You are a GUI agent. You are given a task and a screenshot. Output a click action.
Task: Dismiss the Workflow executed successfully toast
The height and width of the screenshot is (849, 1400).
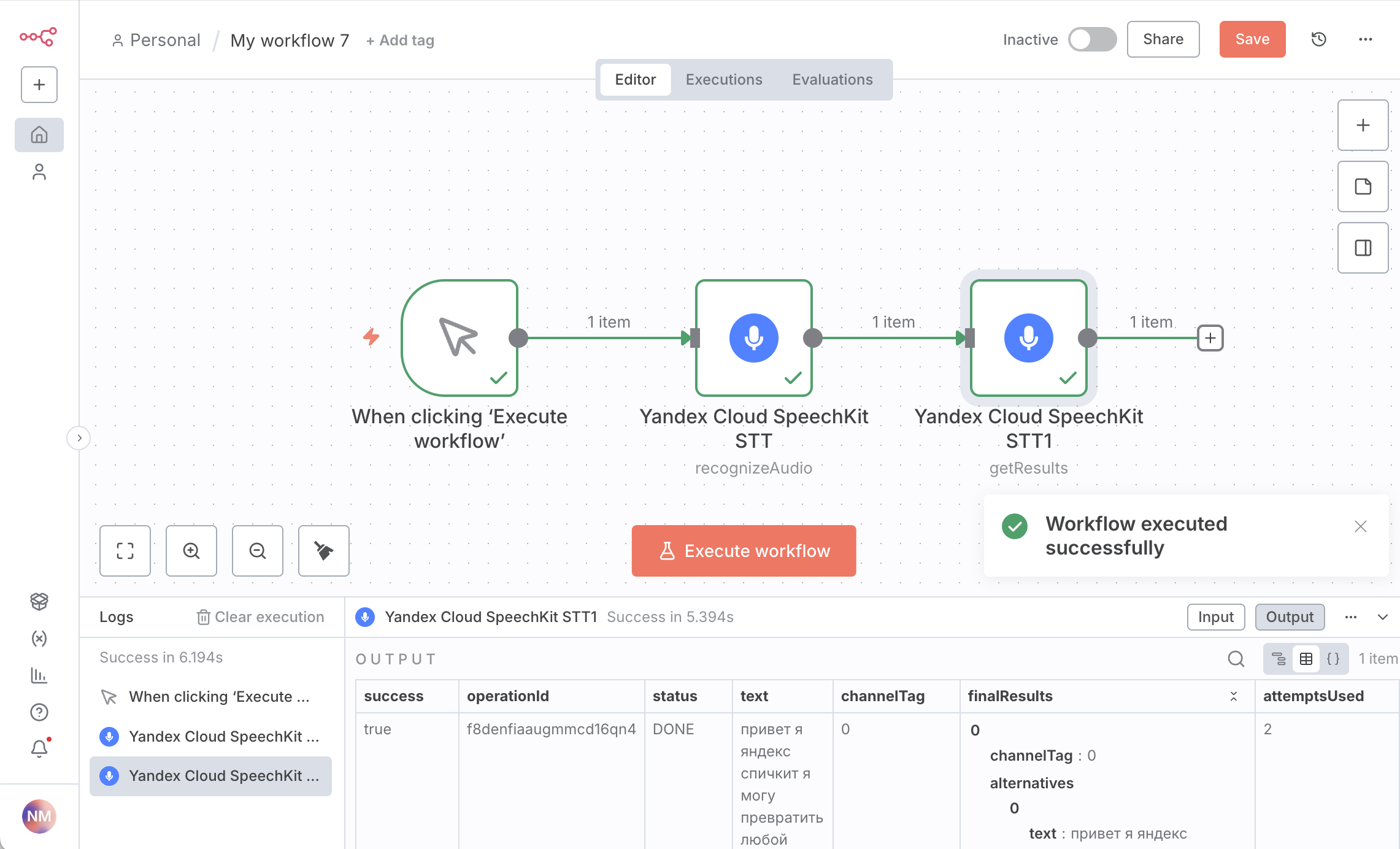point(1361,526)
